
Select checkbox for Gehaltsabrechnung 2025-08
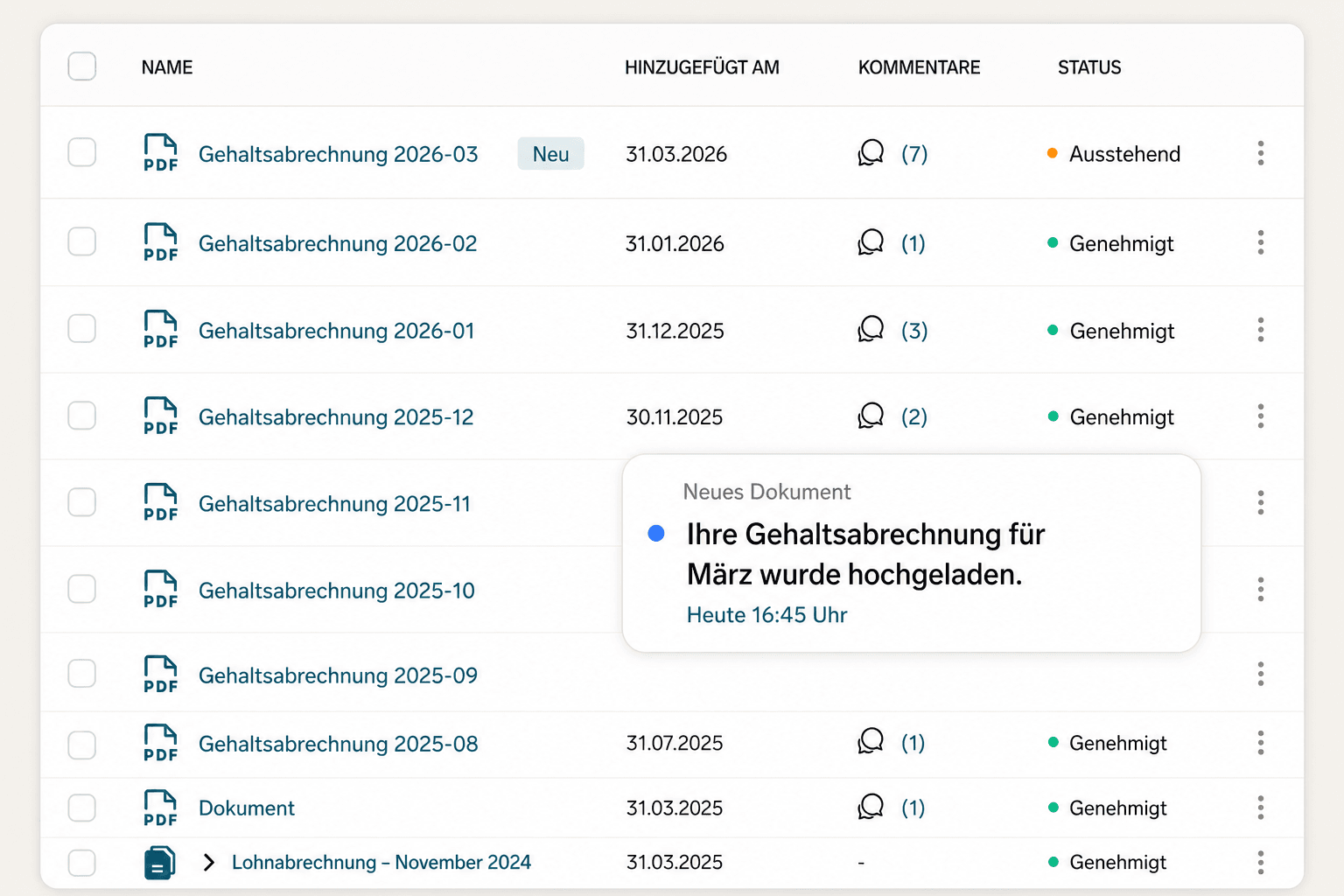click(82, 745)
